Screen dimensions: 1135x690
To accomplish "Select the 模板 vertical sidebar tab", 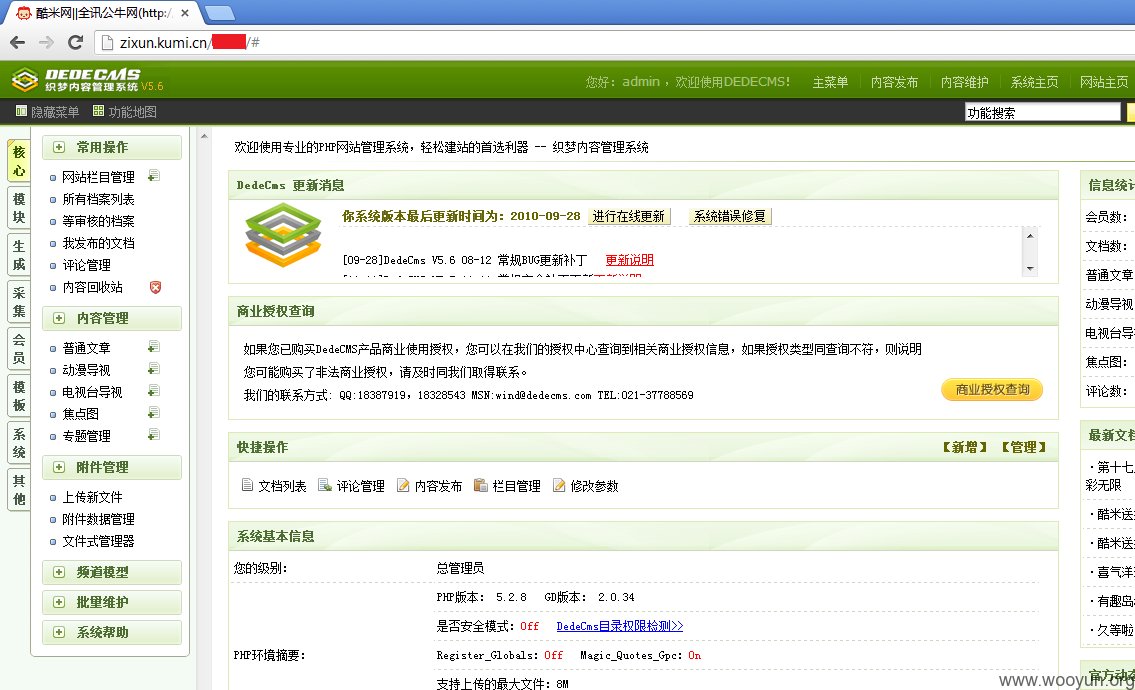I will coord(19,395).
